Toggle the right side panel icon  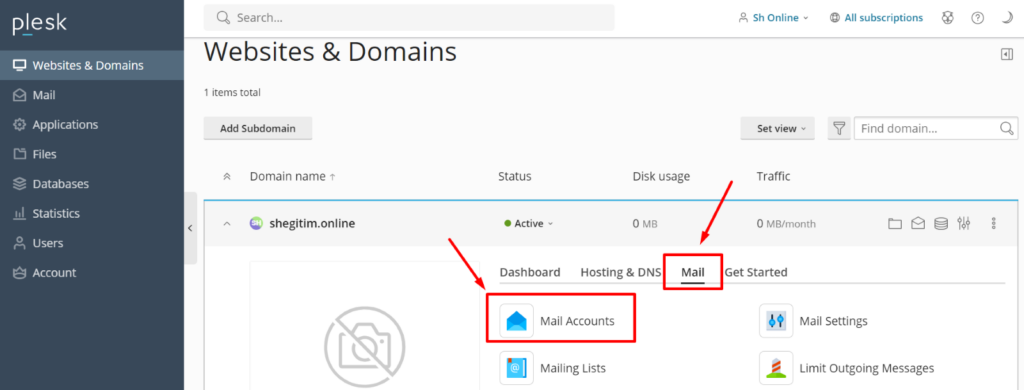(1006, 55)
